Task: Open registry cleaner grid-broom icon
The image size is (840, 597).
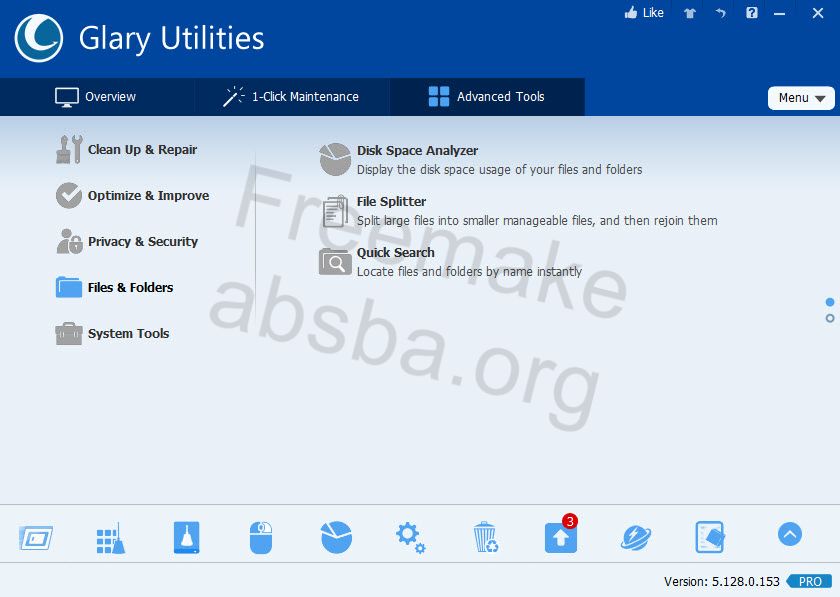Action: pyautogui.click(x=110, y=538)
